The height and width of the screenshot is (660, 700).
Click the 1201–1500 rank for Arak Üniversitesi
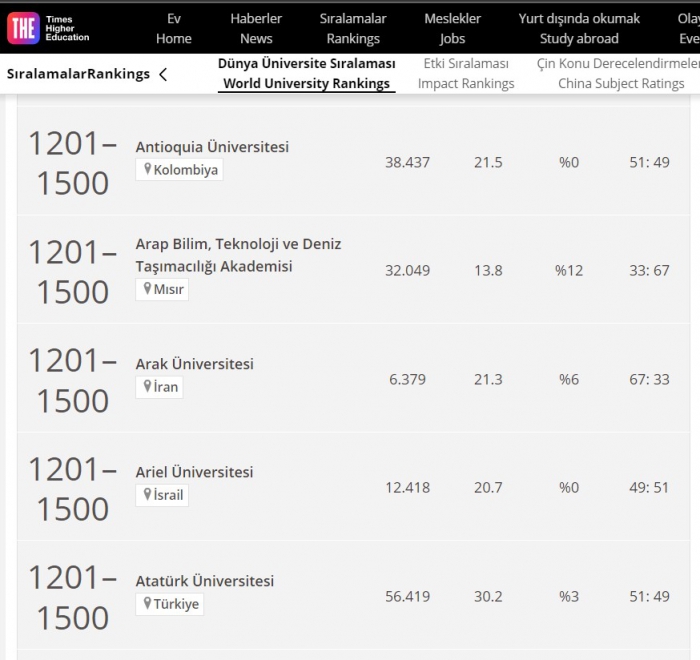72,380
